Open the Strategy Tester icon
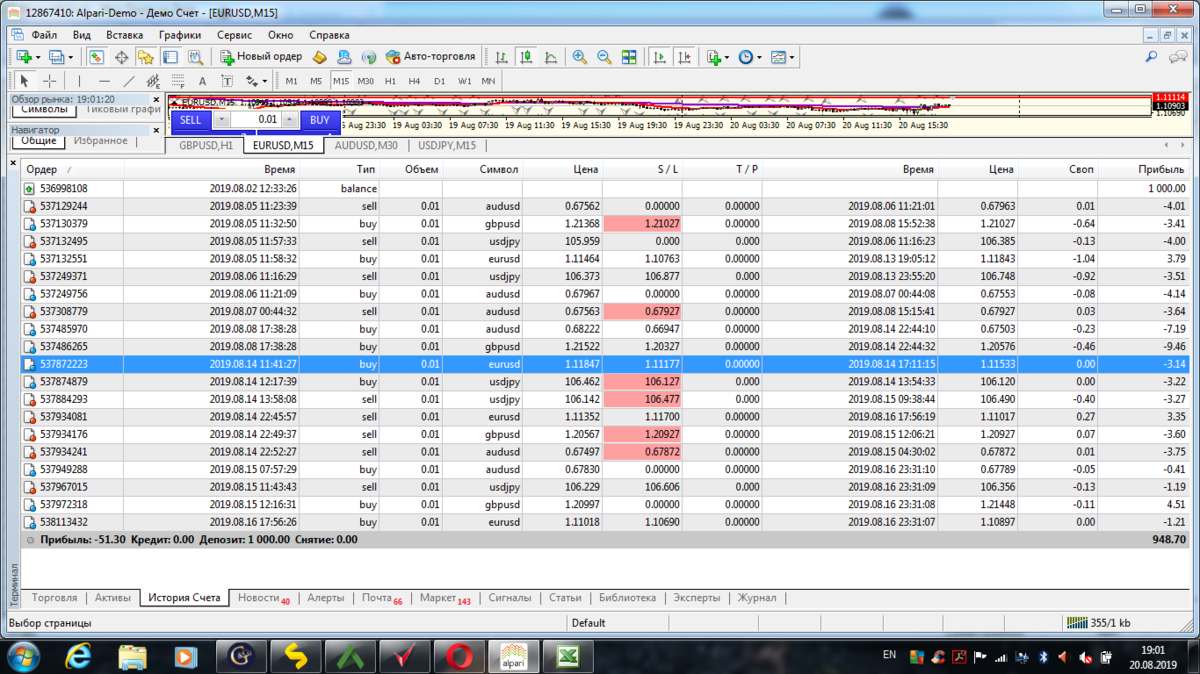The image size is (1200, 674). [195, 57]
